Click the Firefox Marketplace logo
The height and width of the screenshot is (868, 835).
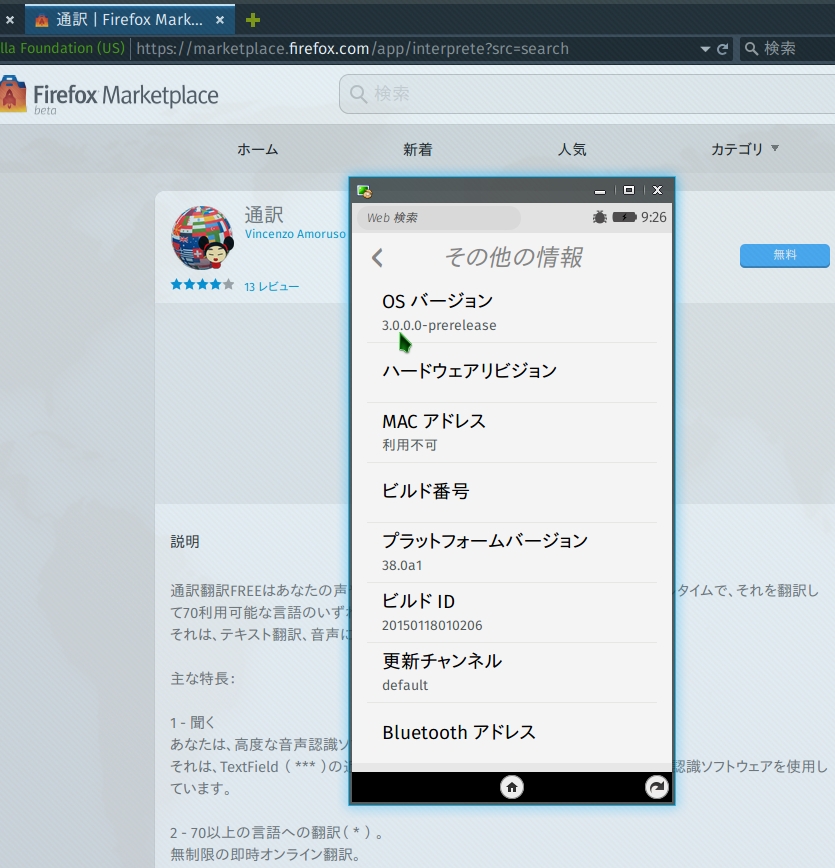coord(109,95)
